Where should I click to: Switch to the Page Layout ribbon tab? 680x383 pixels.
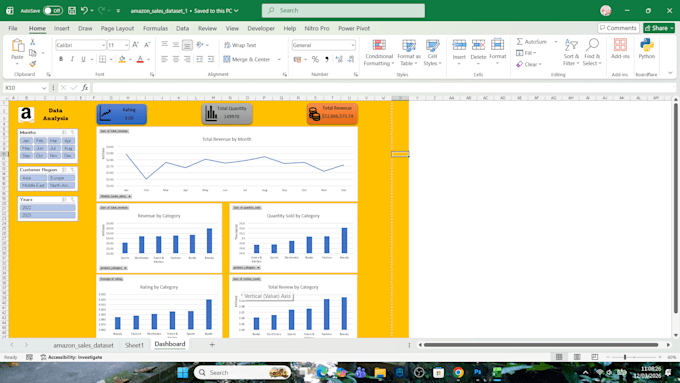click(117, 28)
